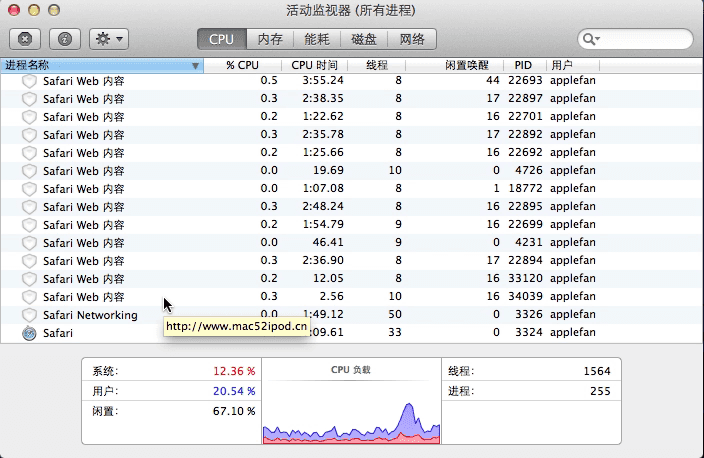Sort by PID column header

(x=524, y=65)
